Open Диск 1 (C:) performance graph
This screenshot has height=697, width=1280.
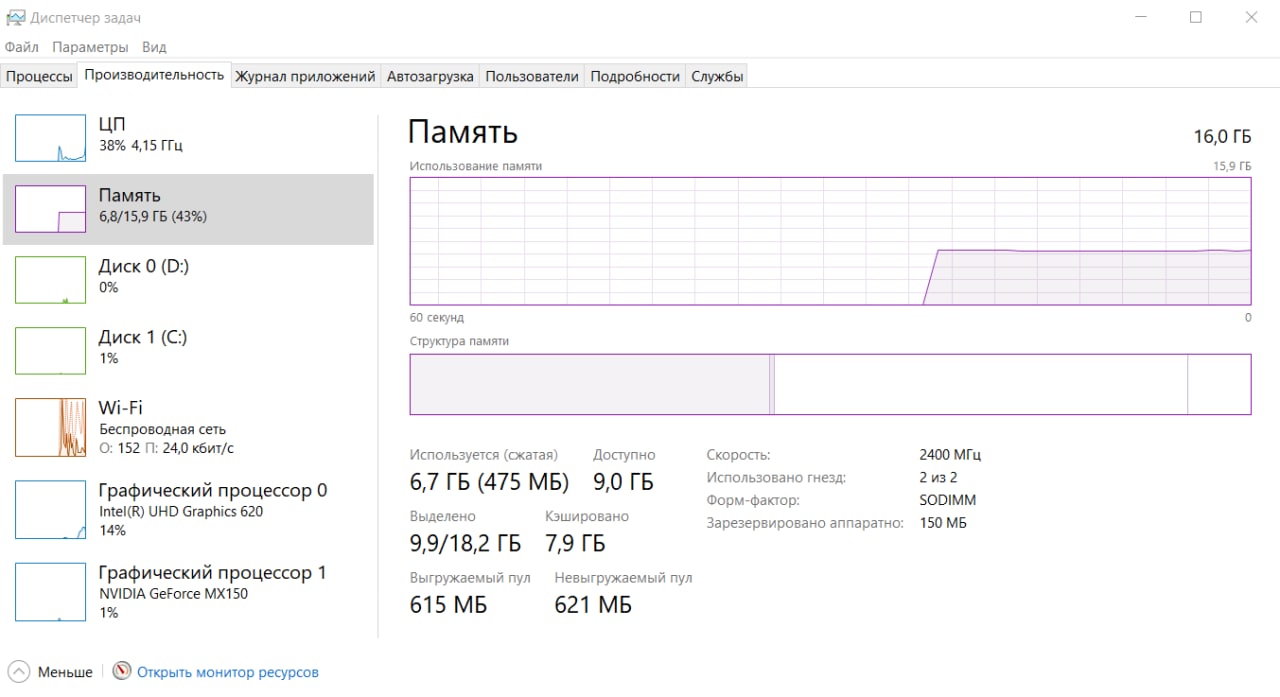click(x=50, y=350)
